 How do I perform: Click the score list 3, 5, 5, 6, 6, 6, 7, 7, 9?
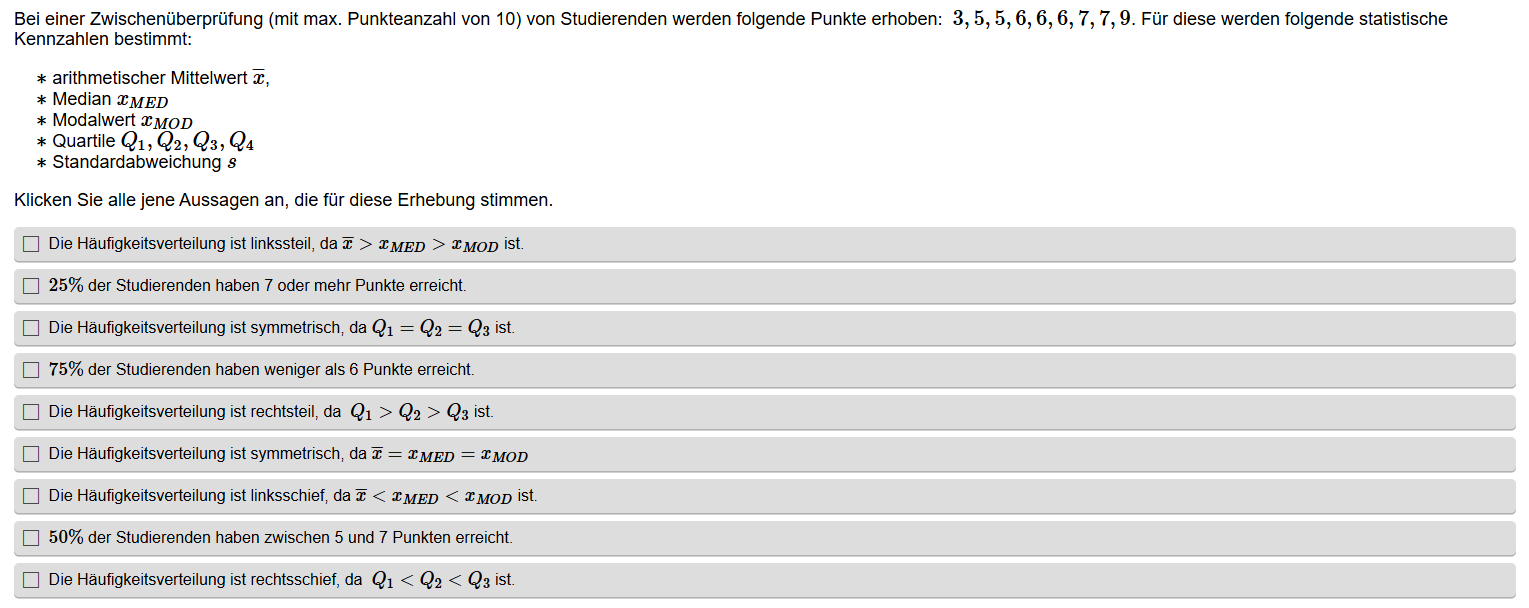coord(1041,19)
